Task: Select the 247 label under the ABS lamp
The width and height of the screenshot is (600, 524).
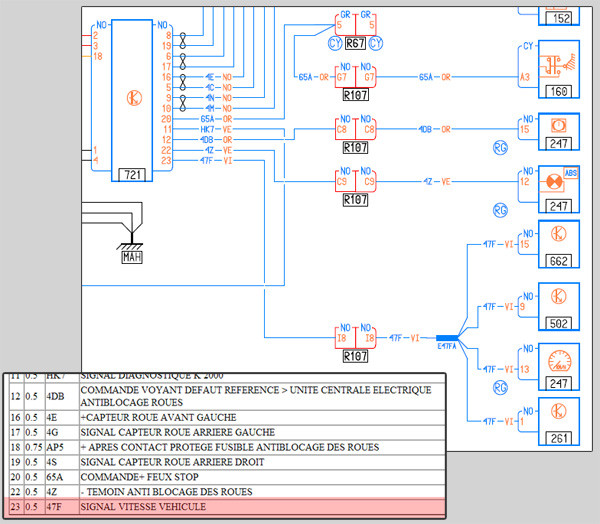Action: pos(559,207)
